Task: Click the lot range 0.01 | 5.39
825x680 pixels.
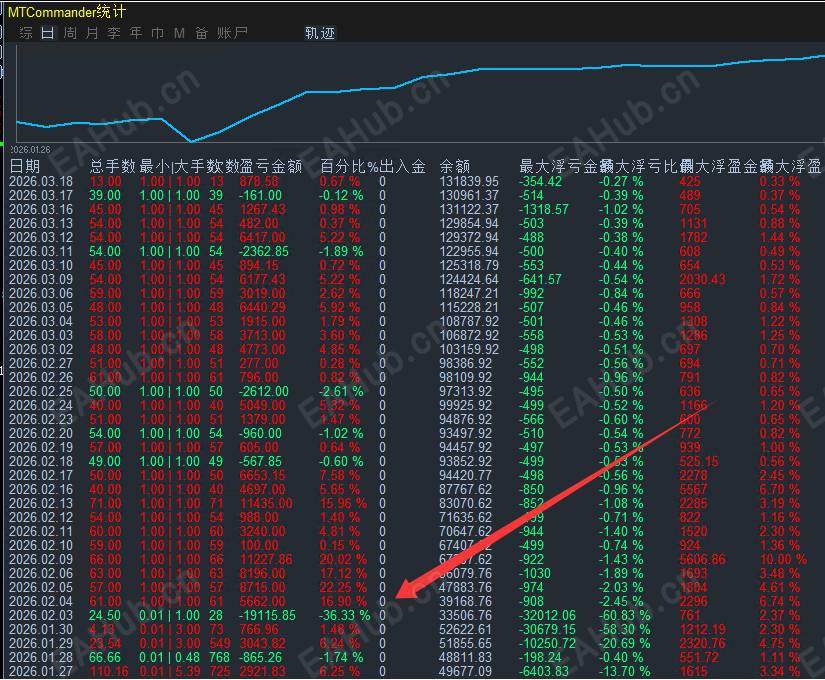Action: pos(170,672)
